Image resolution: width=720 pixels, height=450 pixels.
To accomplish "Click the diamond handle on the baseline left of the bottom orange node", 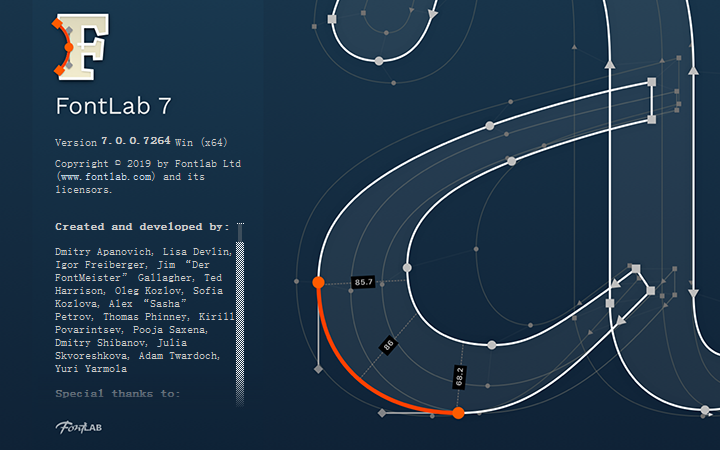I will coord(382,412).
